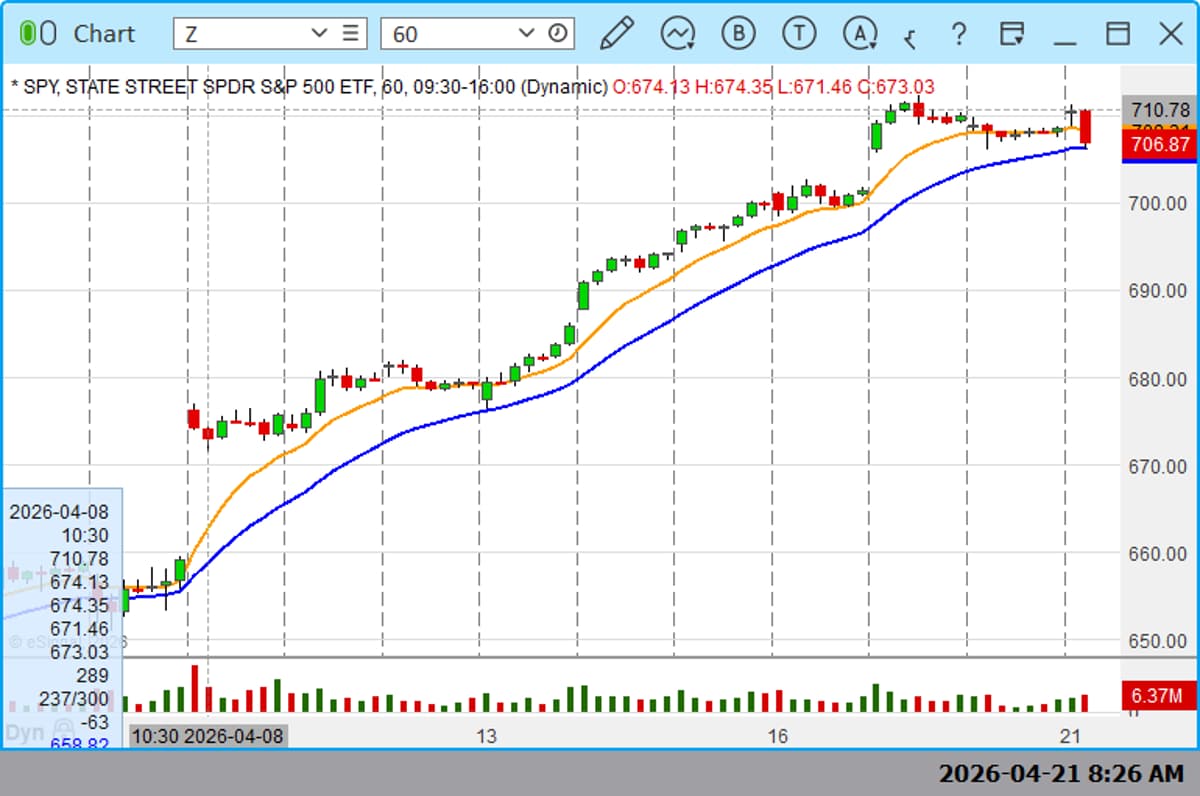Open the help icon
The height and width of the screenshot is (796, 1200).
click(959, 35)
